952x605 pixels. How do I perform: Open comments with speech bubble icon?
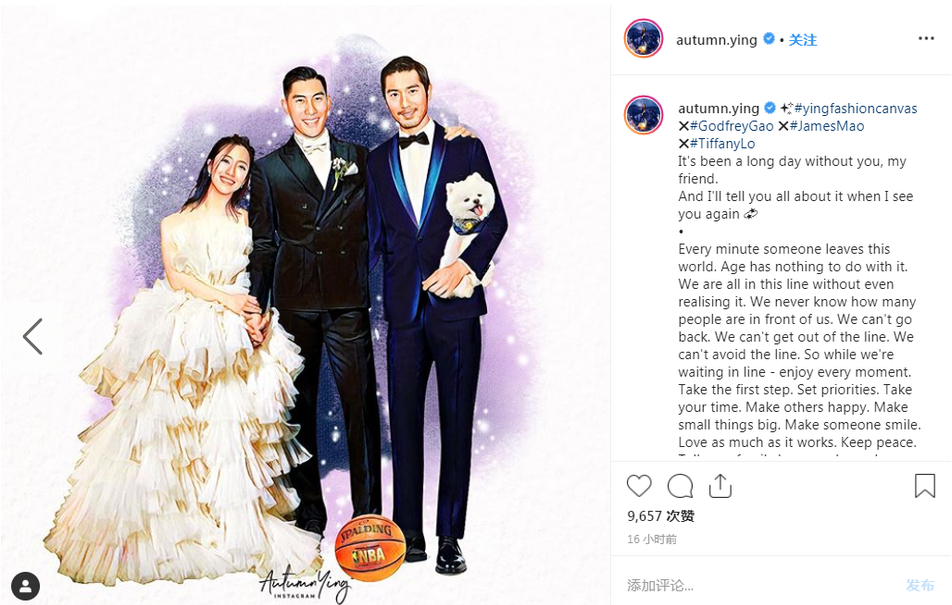point(680,486)
